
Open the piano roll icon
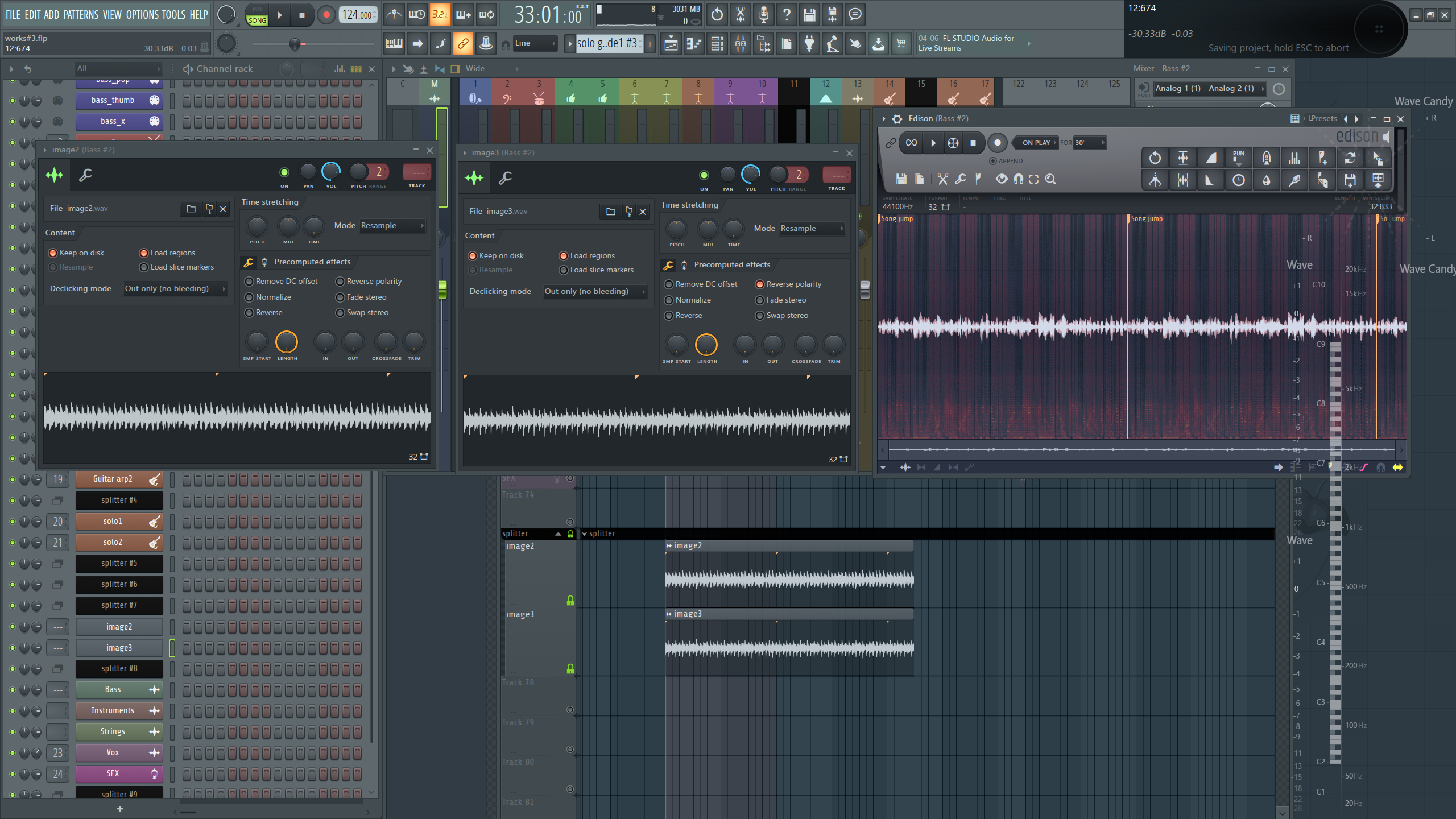(x=694, y=43)
